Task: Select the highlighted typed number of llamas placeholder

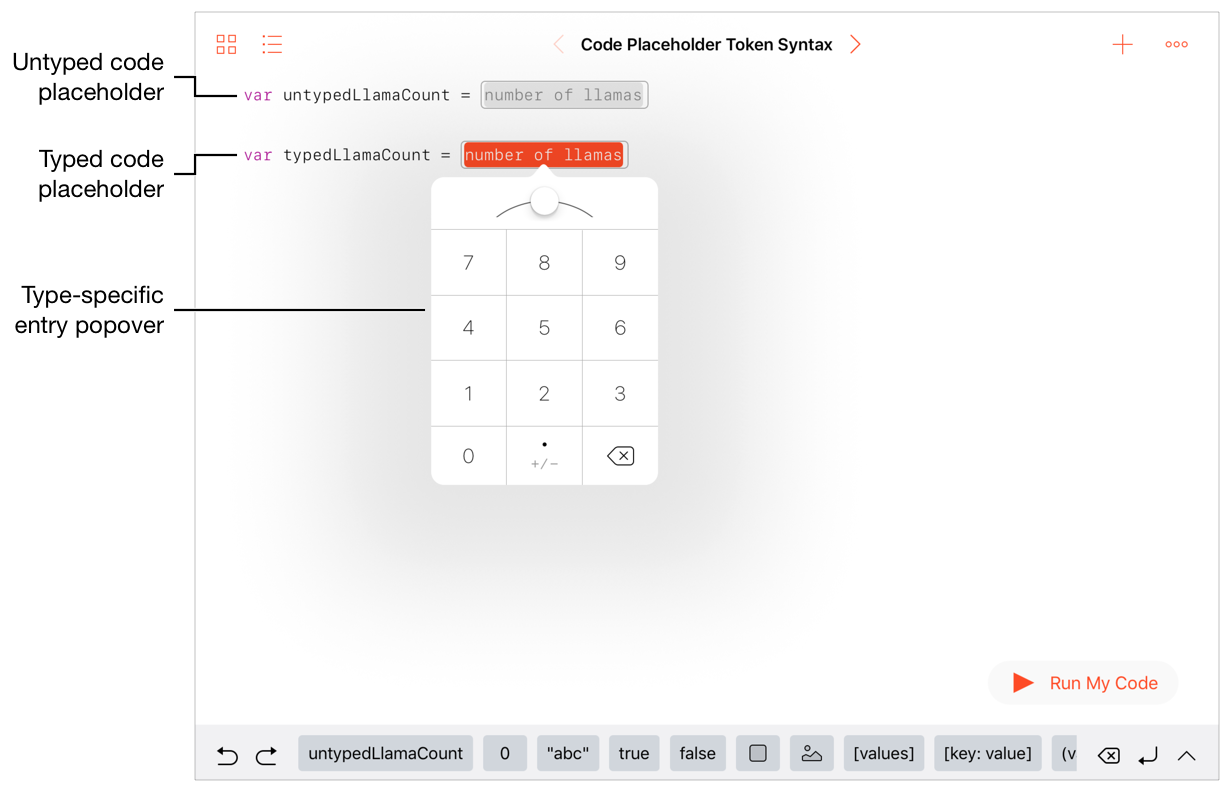Action: click(544, 155)
